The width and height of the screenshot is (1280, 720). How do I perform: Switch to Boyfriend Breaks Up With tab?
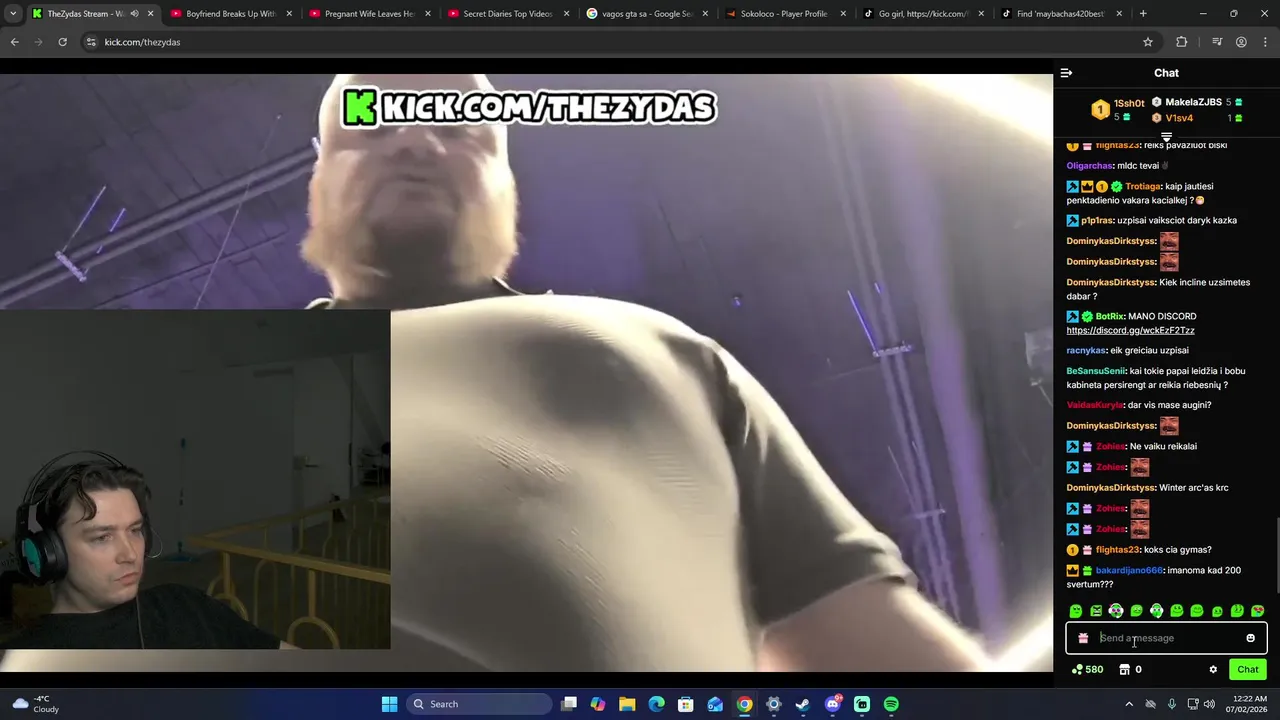pos(230,14)
